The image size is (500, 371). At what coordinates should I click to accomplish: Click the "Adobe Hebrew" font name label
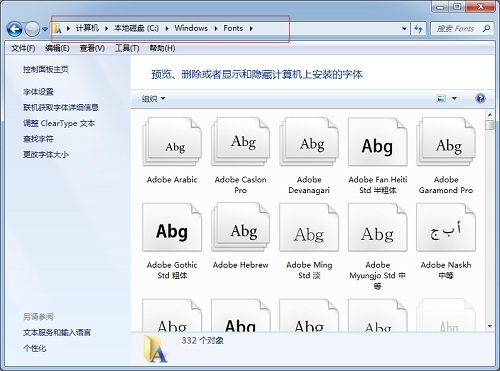(x=241, y=265)
